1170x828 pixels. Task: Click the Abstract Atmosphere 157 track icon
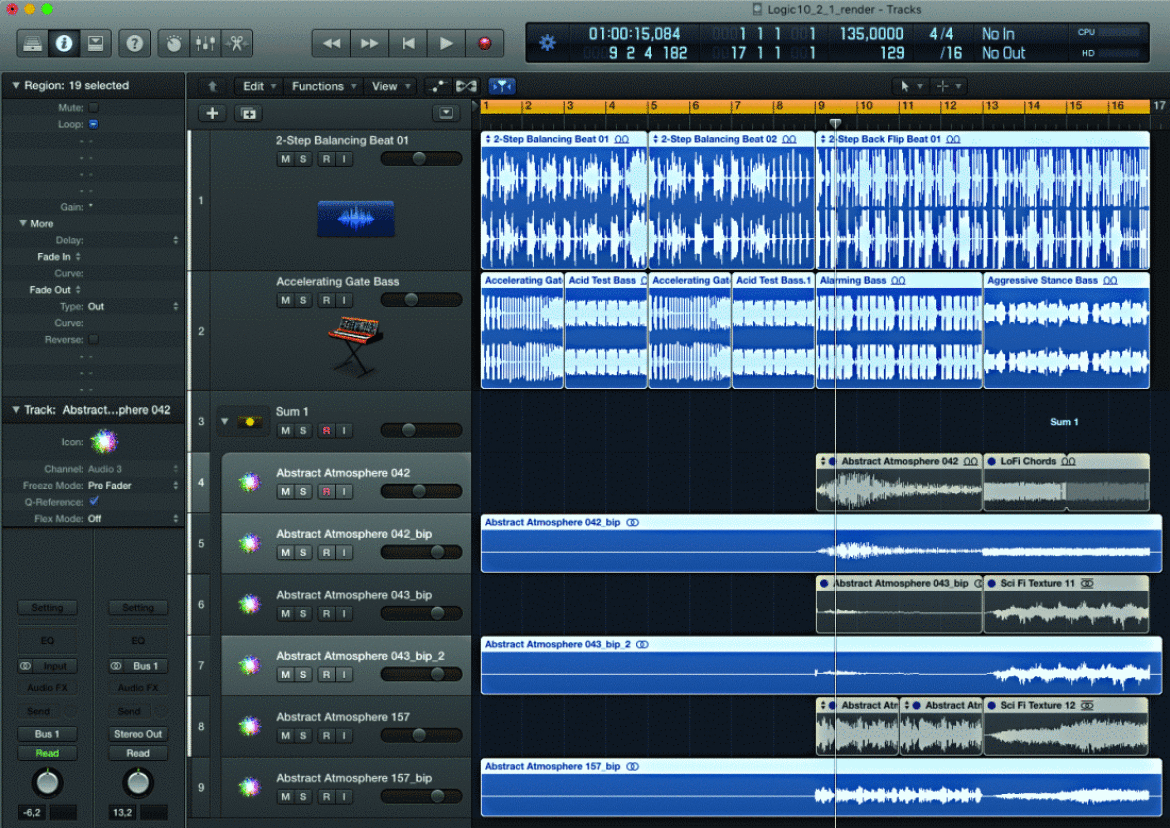click(249, 726)
